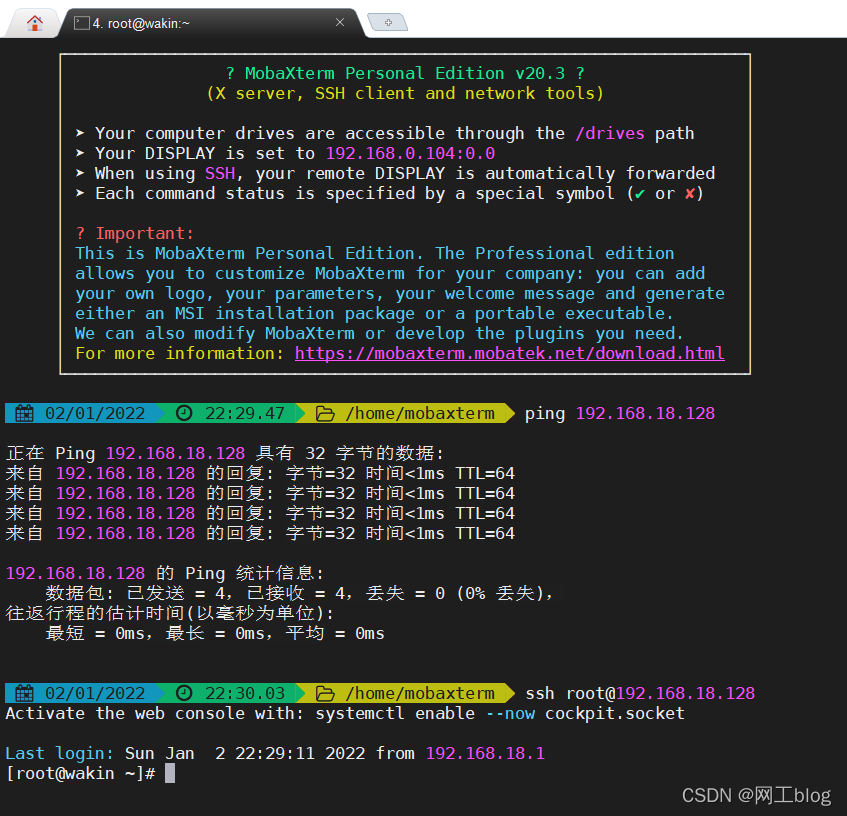Click 'cockpit.socket' in the activation message
847x816 pixels.
coord(615,713)
